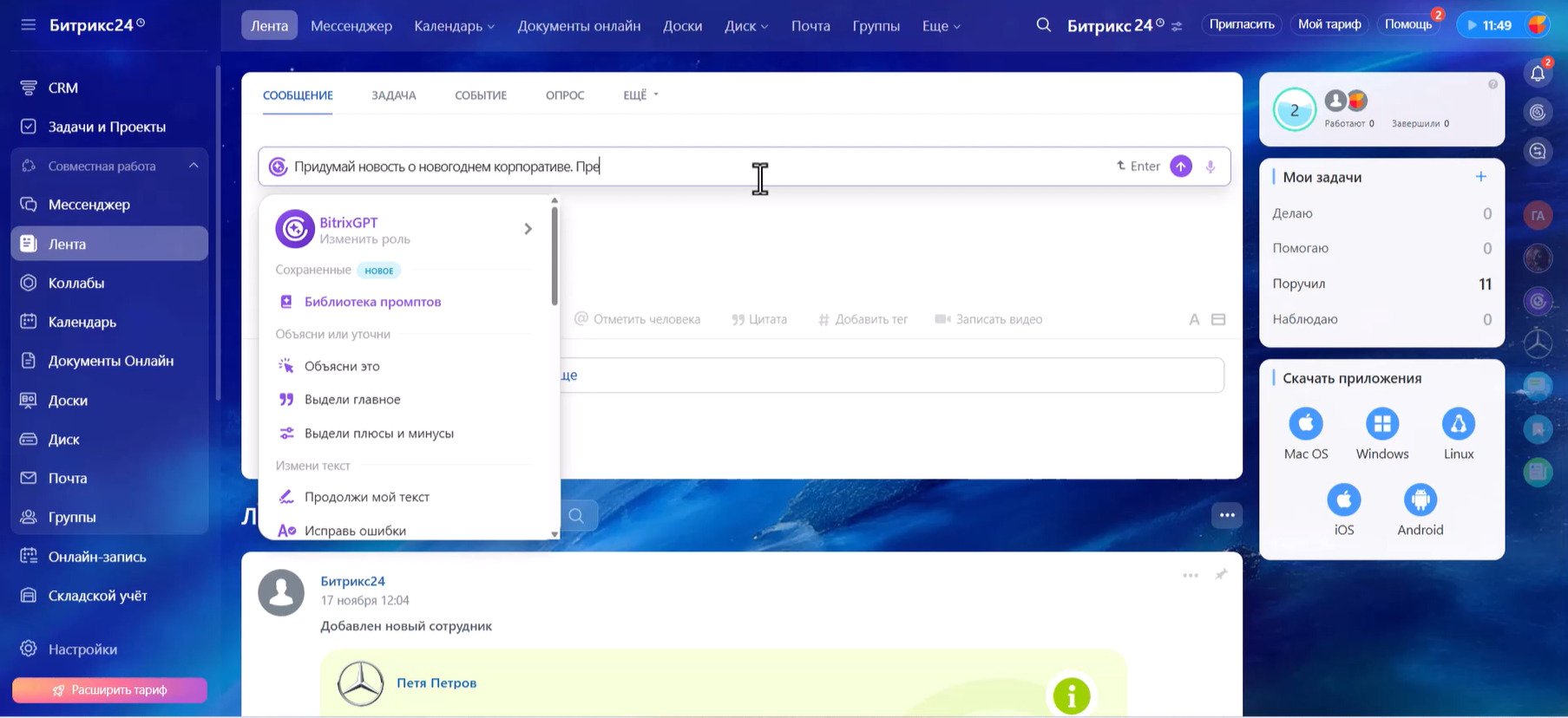Open the hamburger menu next to Битрикс24 logo

(29, 25)
